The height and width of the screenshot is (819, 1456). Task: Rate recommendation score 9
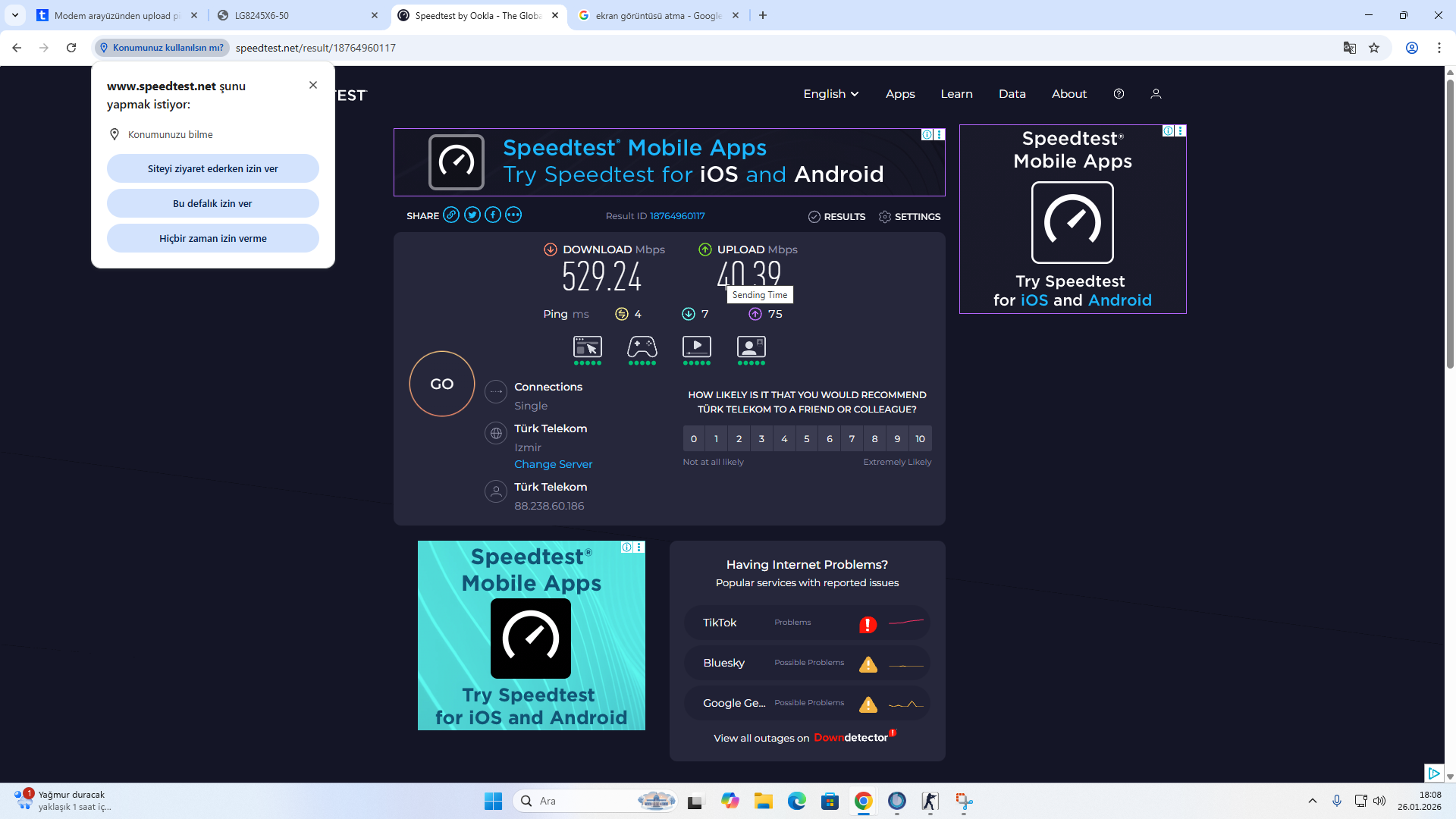898,439
